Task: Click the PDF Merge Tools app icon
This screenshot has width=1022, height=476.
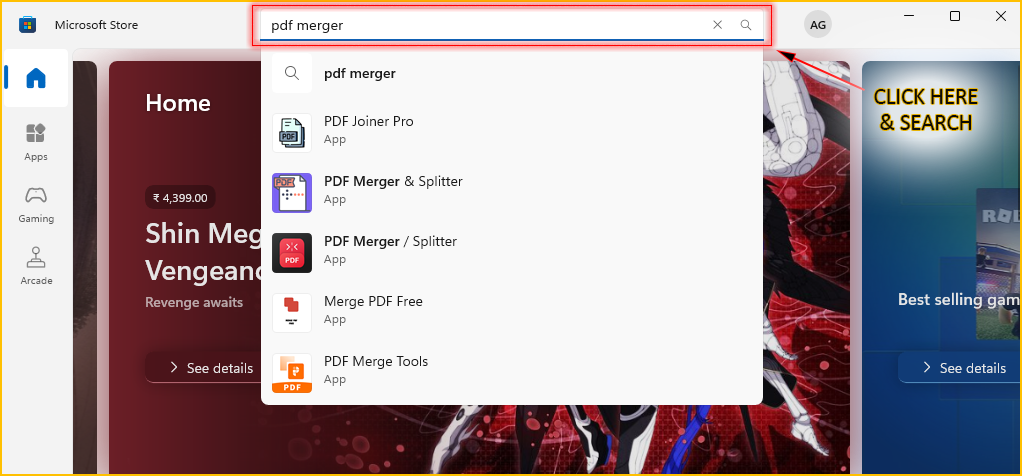Action: pos(292,372)
